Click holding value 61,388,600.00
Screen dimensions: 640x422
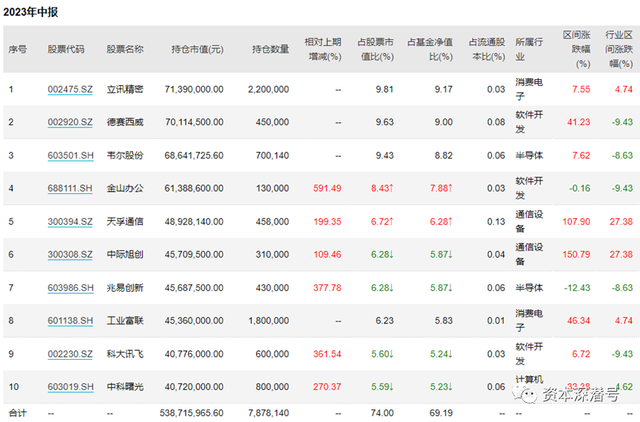coord(194,188)
